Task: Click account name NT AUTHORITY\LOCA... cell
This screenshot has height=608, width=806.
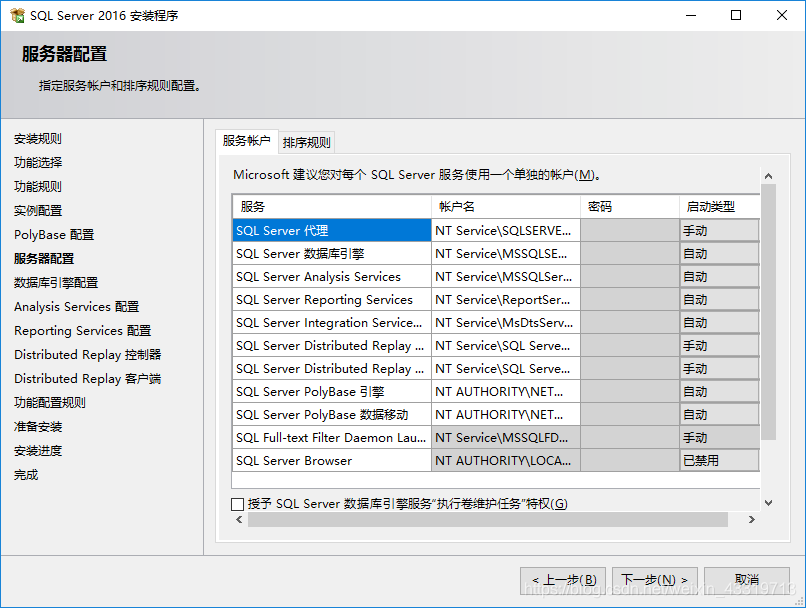Action: pyautogui.click(x=506, y=460)
